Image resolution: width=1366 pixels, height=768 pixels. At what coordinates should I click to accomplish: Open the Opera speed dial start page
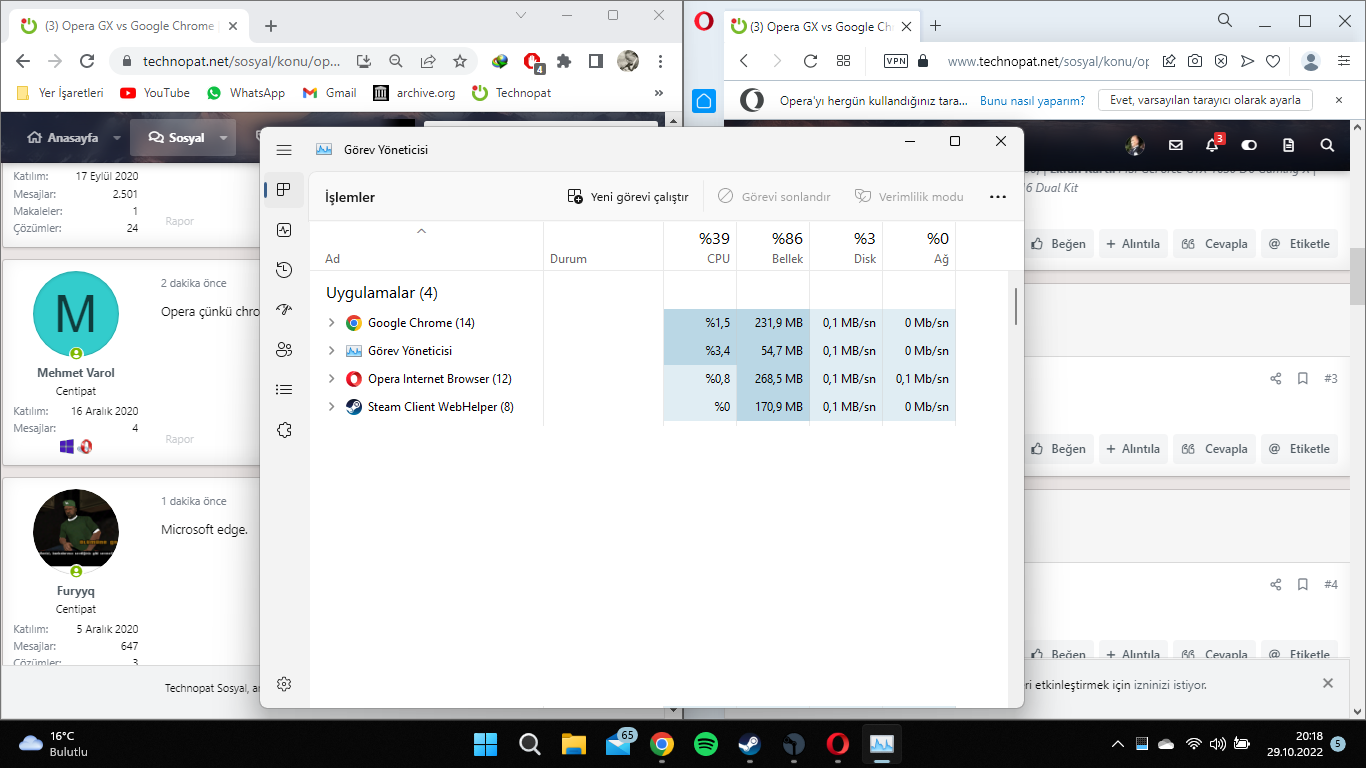[x=843, y=61]
